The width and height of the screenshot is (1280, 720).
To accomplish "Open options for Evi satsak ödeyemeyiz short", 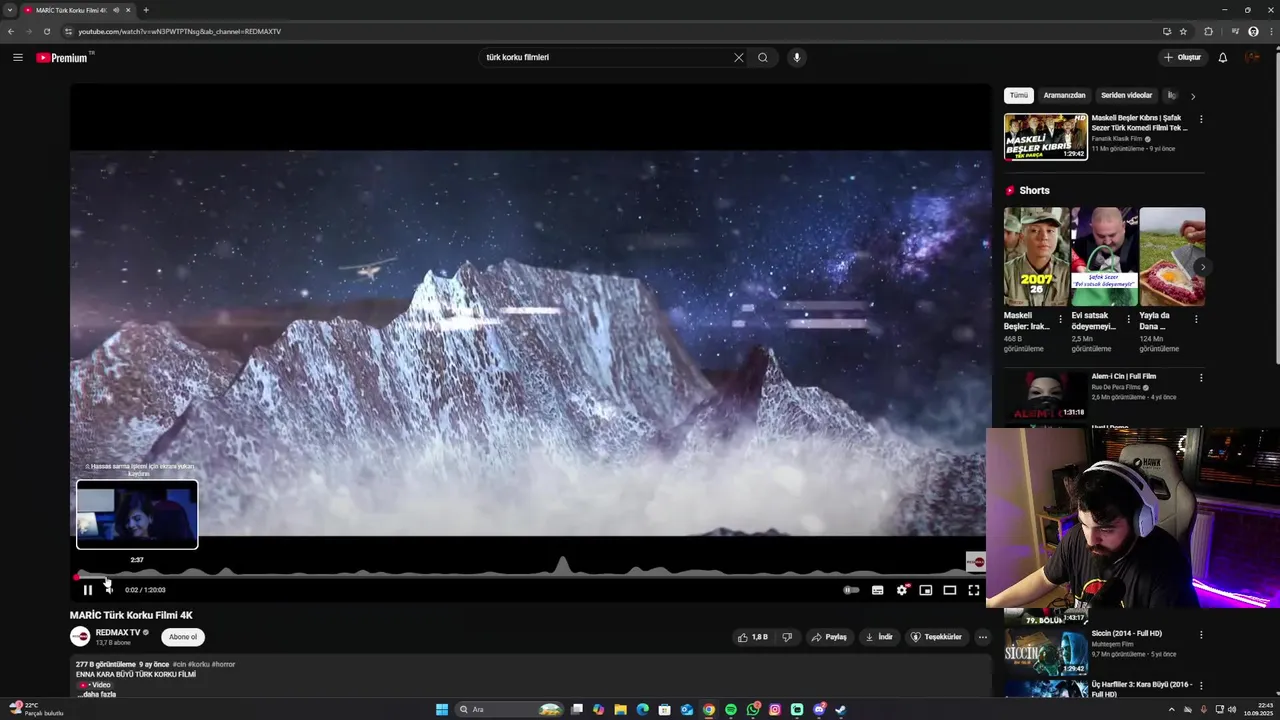I will point(1129,319).
